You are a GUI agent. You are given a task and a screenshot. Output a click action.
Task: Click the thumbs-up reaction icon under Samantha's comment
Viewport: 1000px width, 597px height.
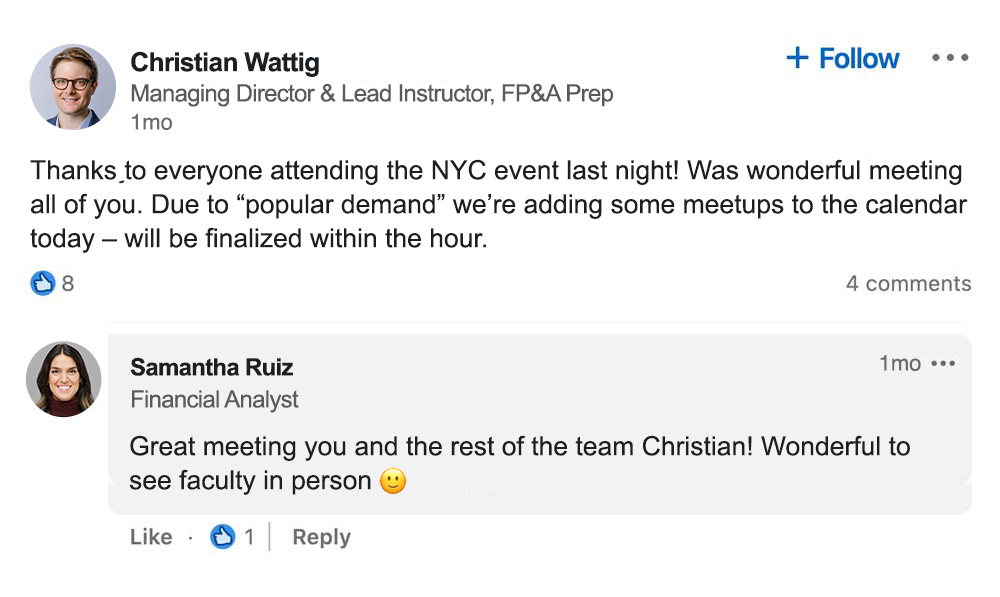click(222, 537)
